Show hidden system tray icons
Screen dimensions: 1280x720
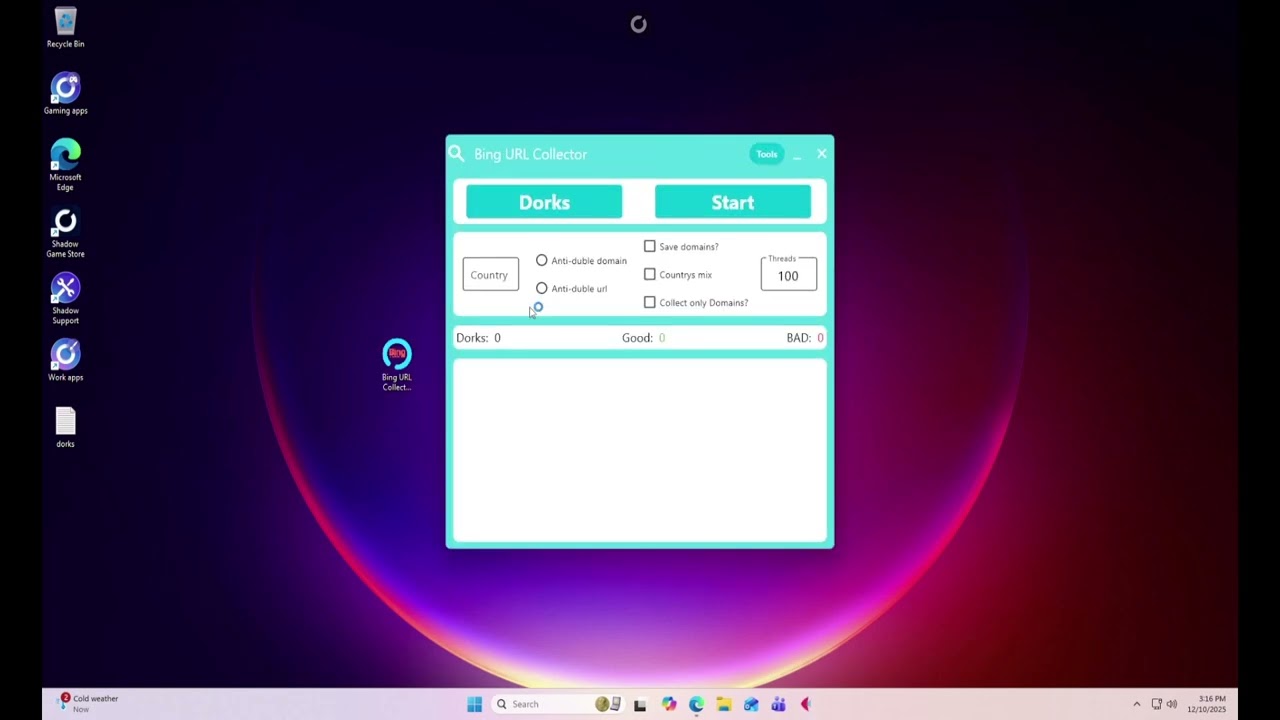(x=1136, y=704)
